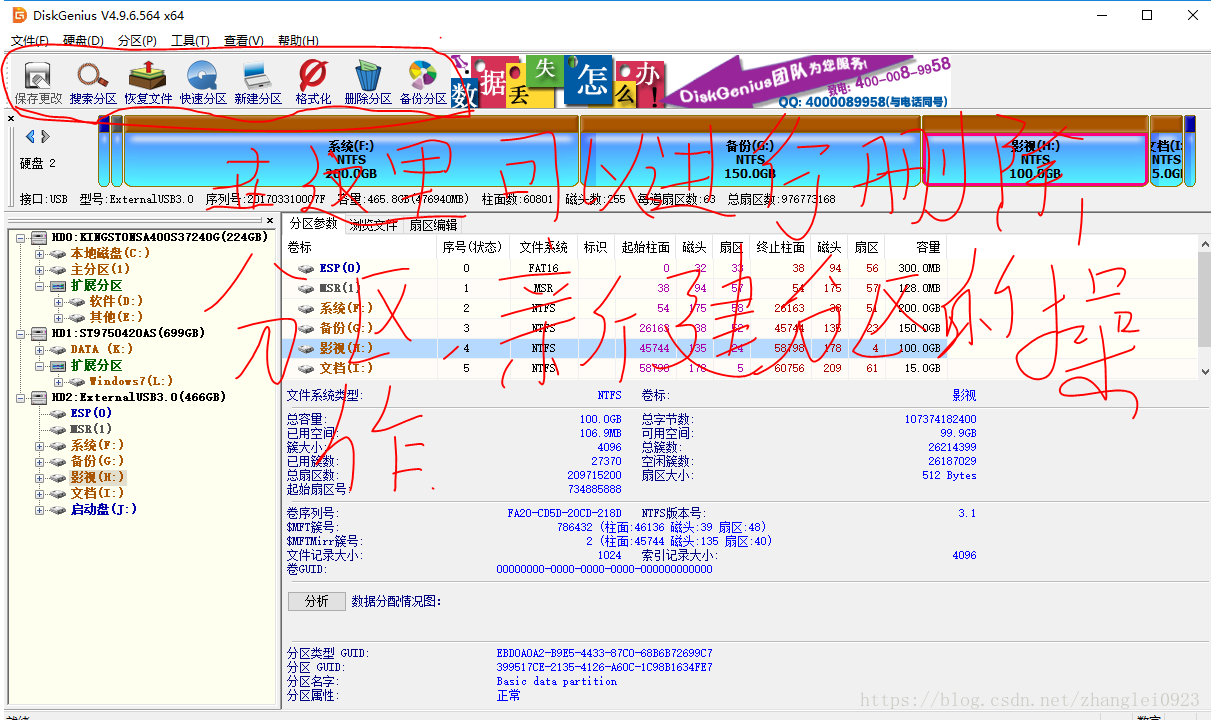
Task: Go to next disk with right arrow
Action: [x=45, y=136]
